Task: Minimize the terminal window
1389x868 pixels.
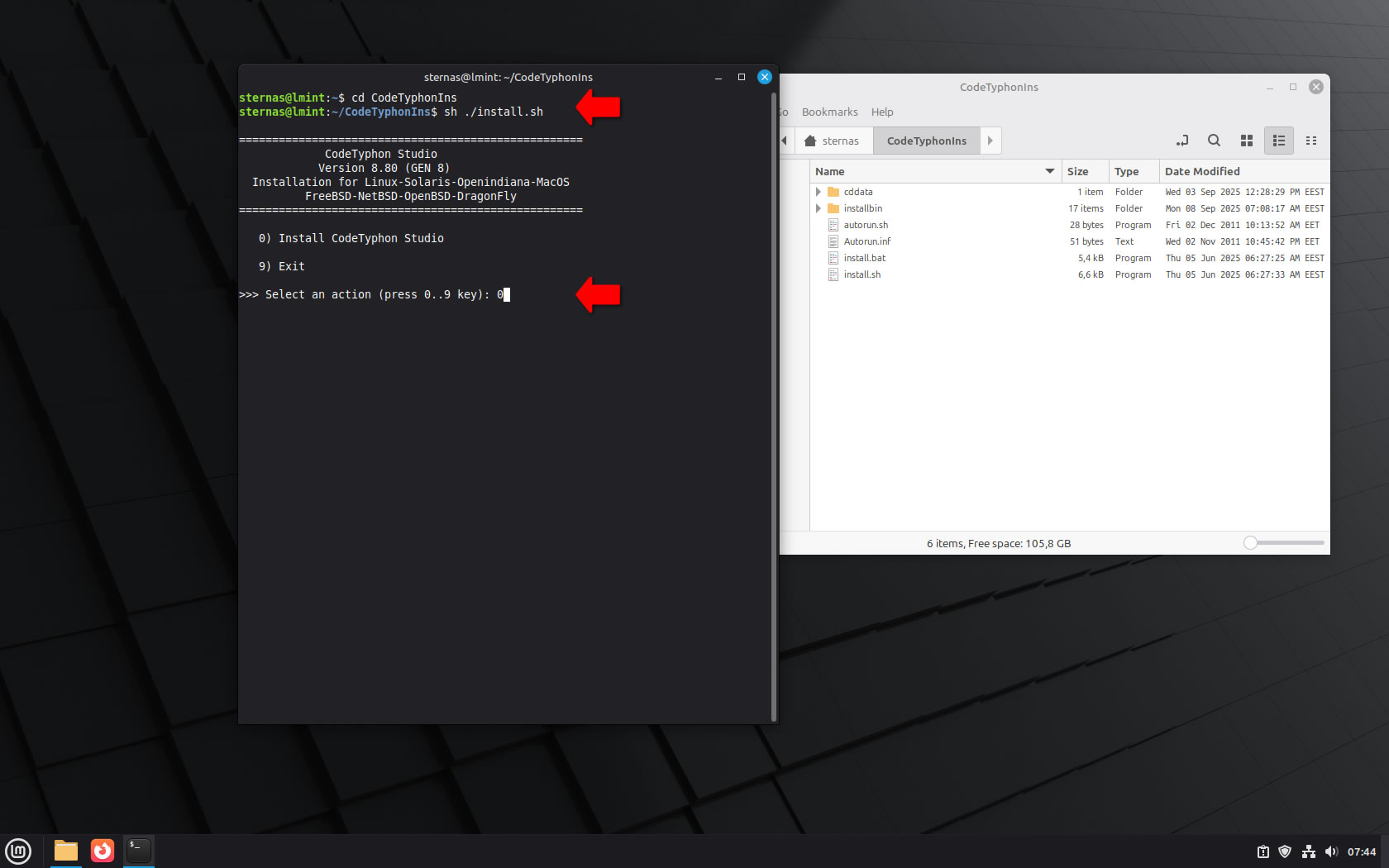Action: pyautogui.click(x=718, y=77)
